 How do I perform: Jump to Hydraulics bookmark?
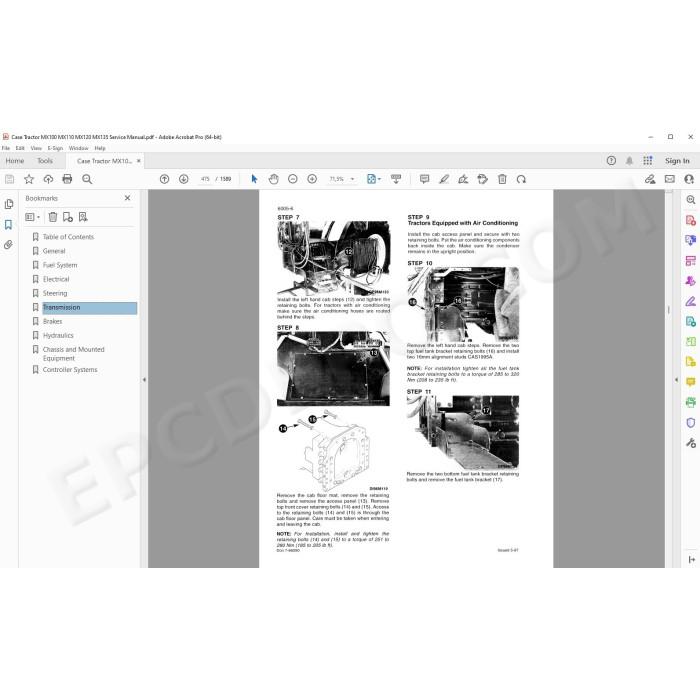point(58,335)
